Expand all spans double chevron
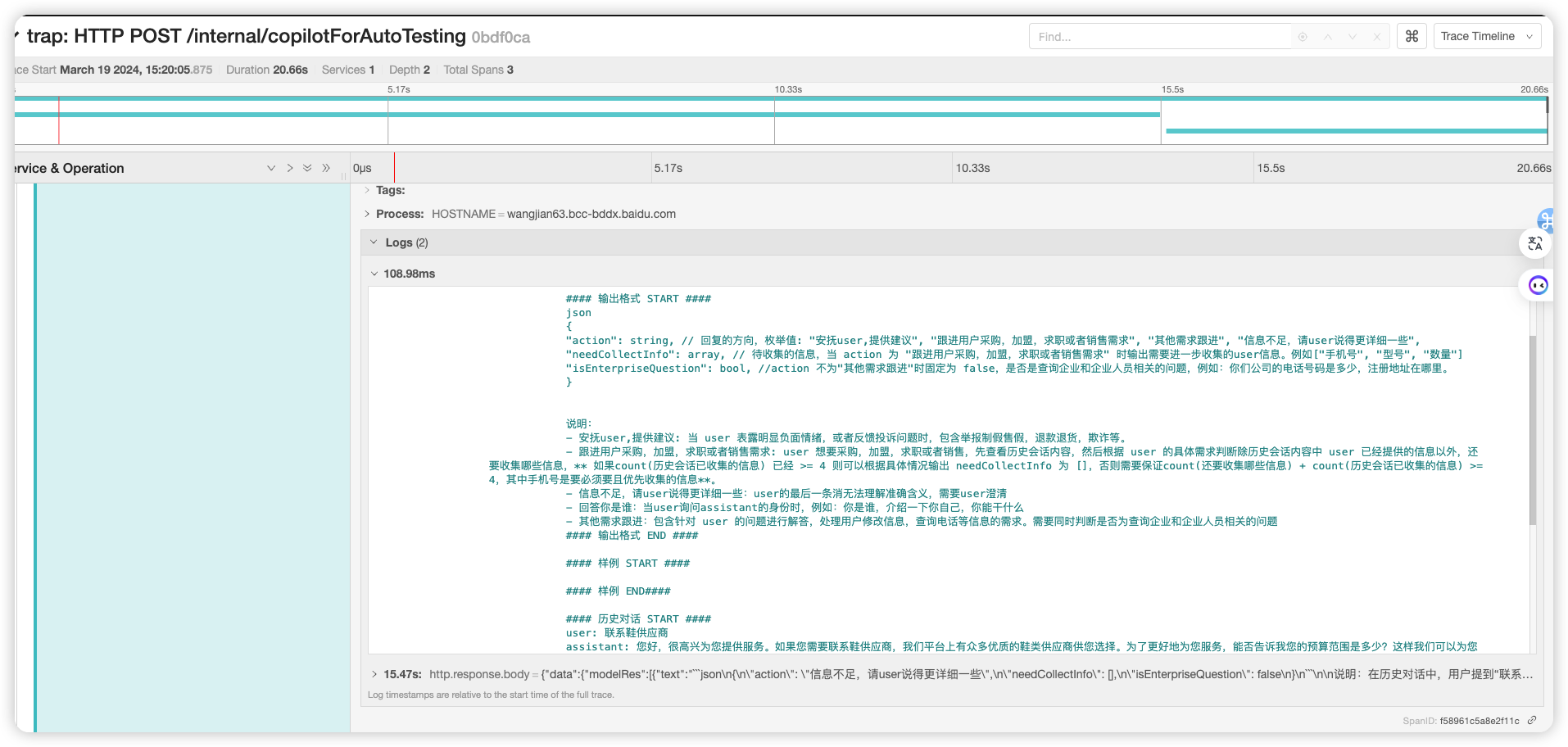1568x747 pixels. point(307,168)
